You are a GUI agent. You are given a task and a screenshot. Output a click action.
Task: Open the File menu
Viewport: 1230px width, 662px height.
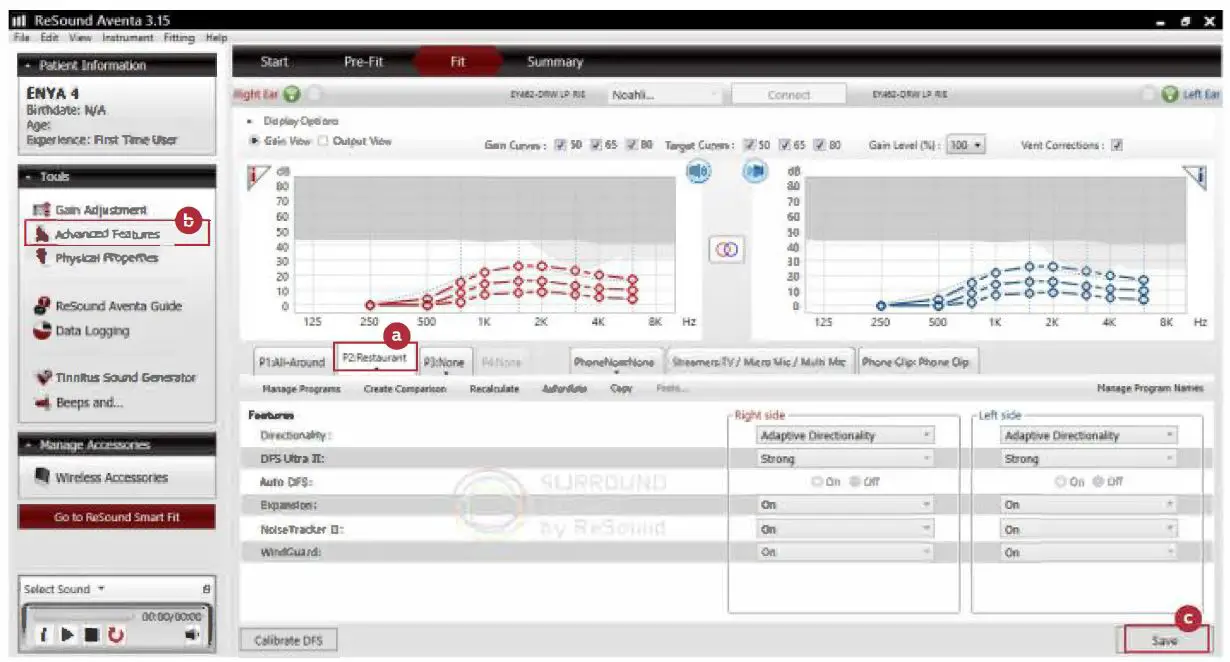click(x=22, y=37)
